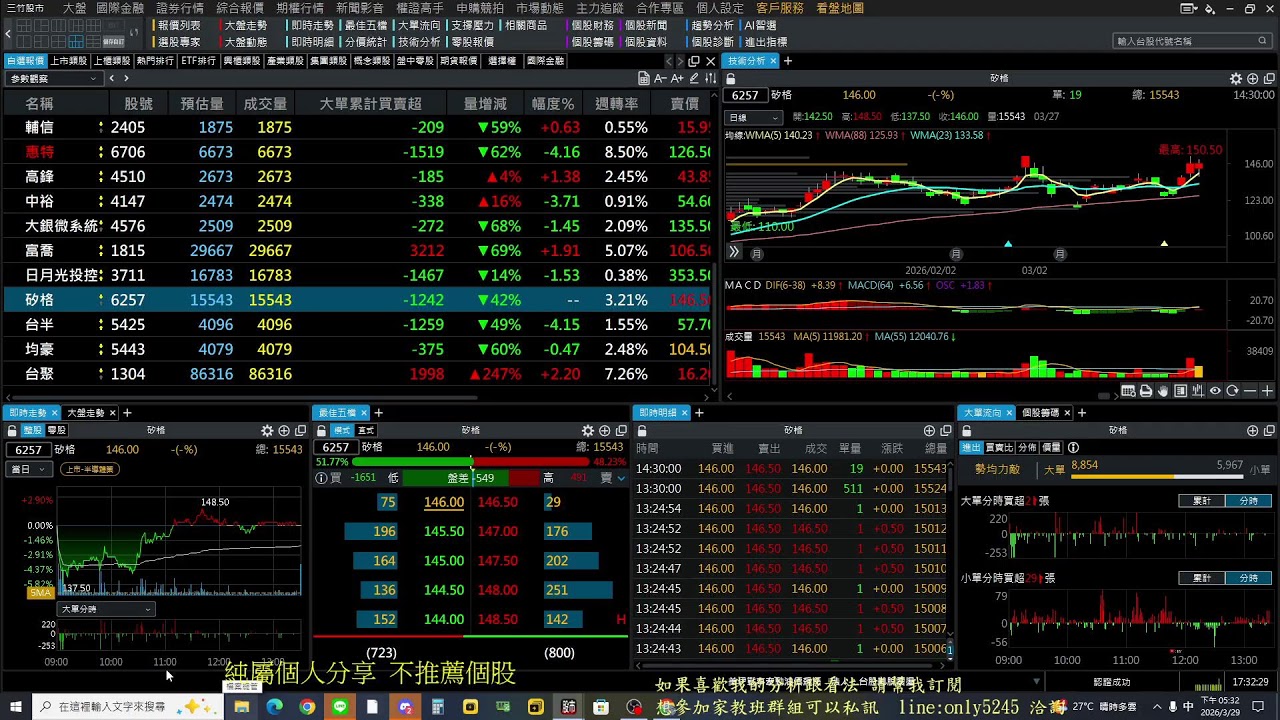
Task: Select 分時 for 大單分時買超 chart
Action: tap(1248, 501)
